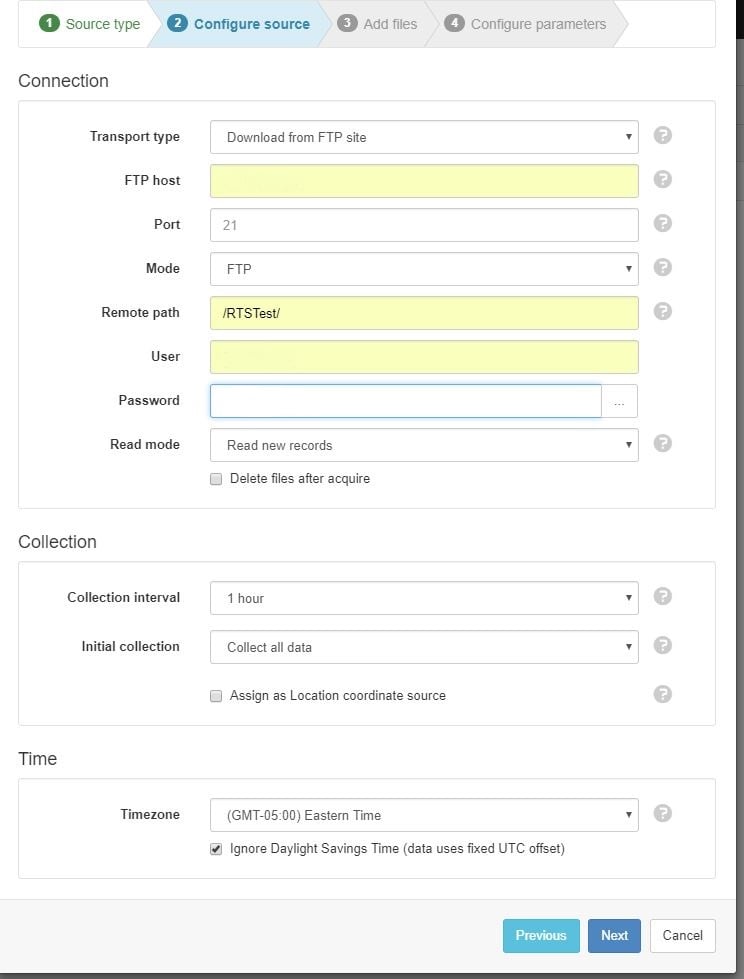This screenshot has width=744, height=979.
Task: Open help for the Mode setting
Action: pos(662,268)
